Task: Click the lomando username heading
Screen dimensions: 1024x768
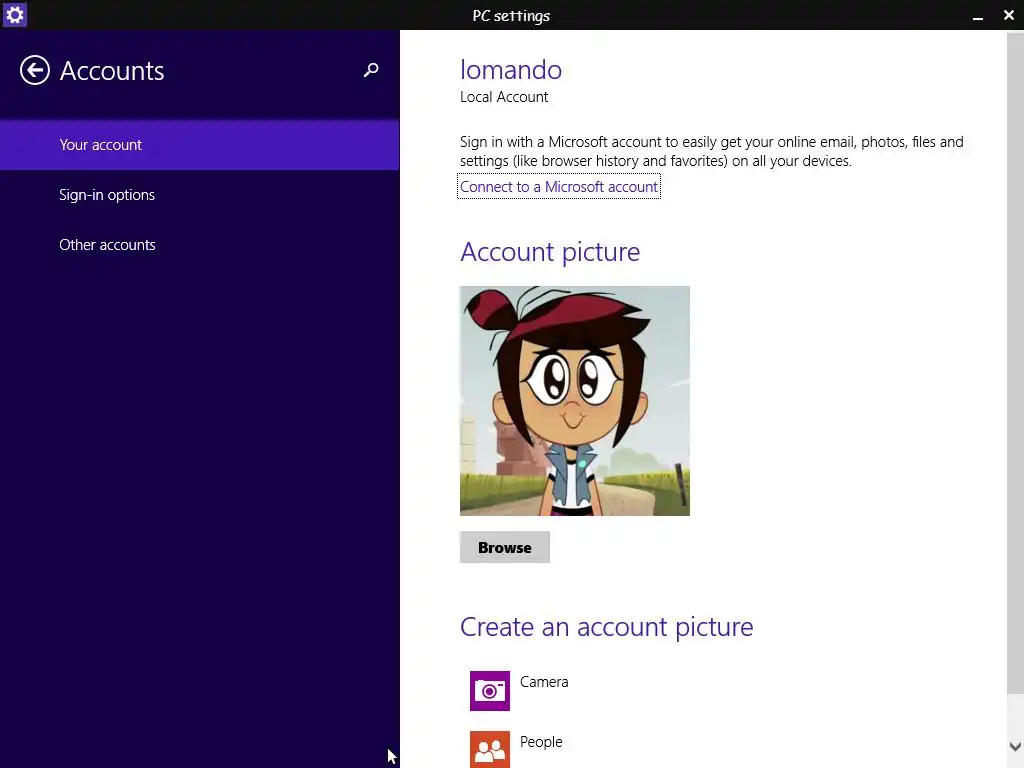Action: (511, 70)
